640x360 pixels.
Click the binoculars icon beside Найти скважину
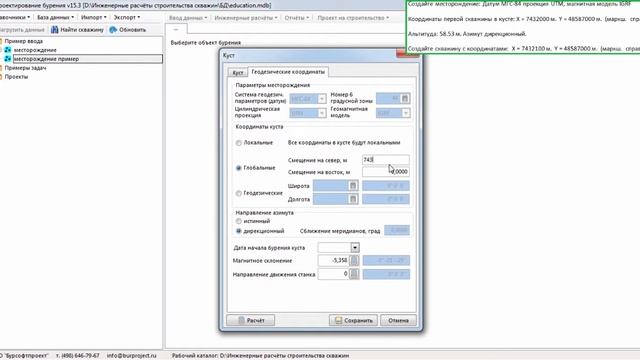(x=55, y=30)
